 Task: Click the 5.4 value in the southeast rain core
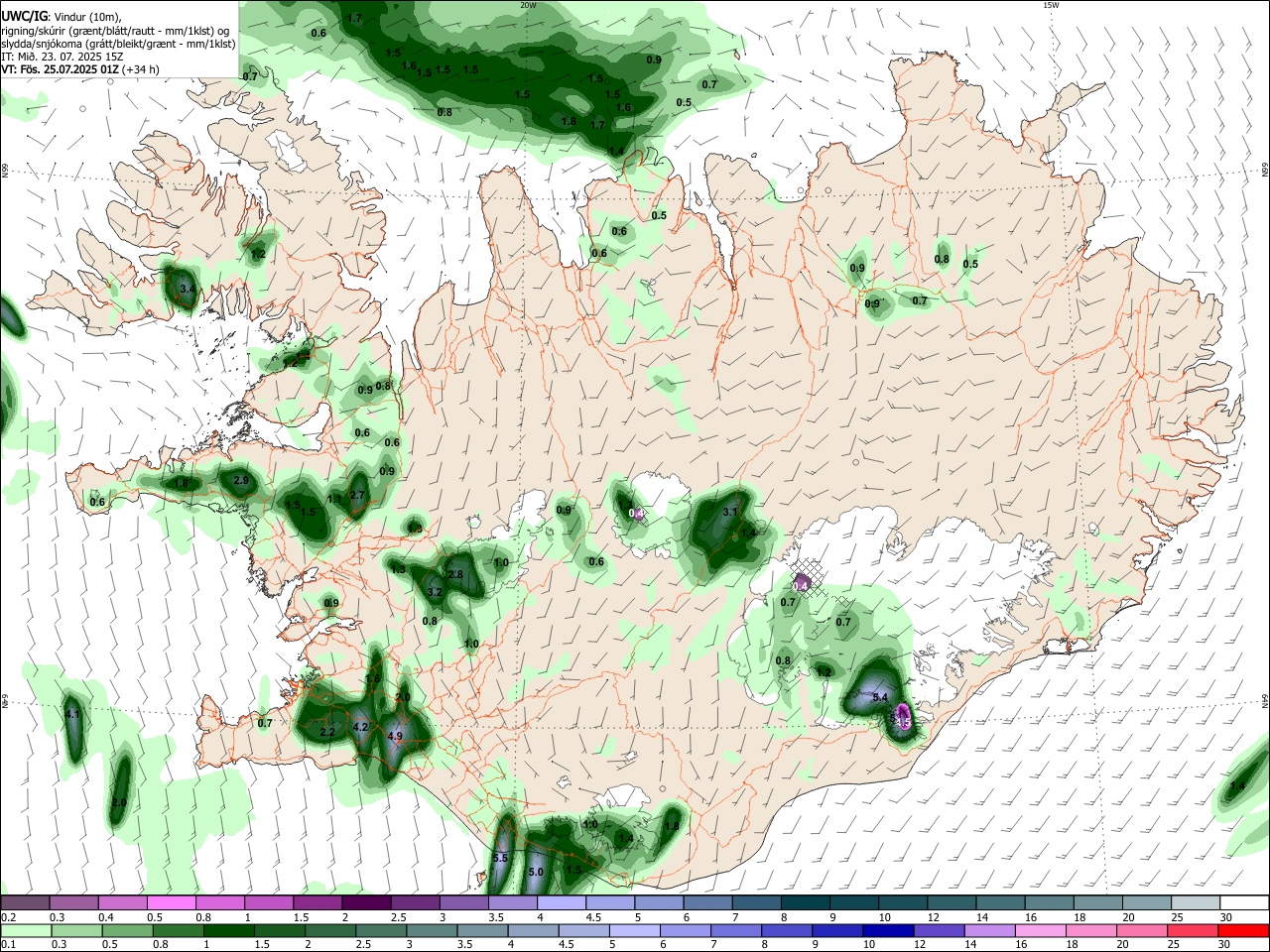point(880,697)
